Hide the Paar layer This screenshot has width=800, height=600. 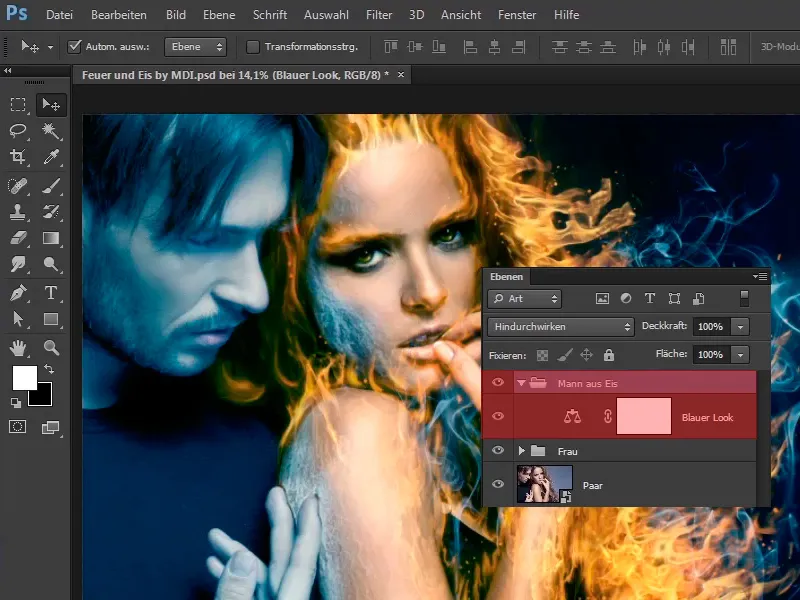[x=498, y=484]
